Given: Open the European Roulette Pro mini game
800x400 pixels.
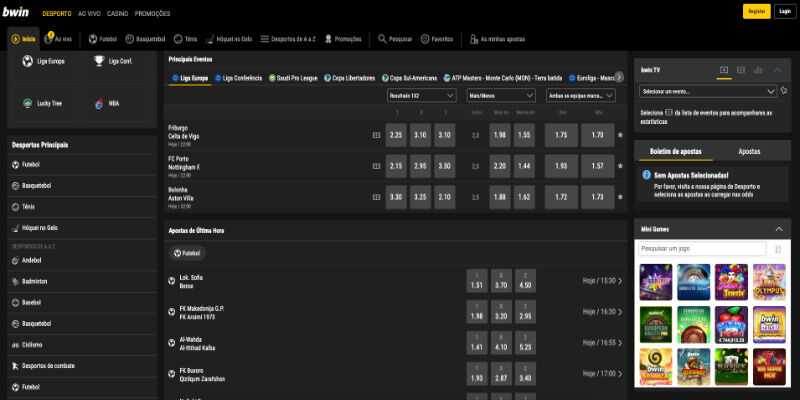Looking at the screenshot, I should click(x=656, y=324).
